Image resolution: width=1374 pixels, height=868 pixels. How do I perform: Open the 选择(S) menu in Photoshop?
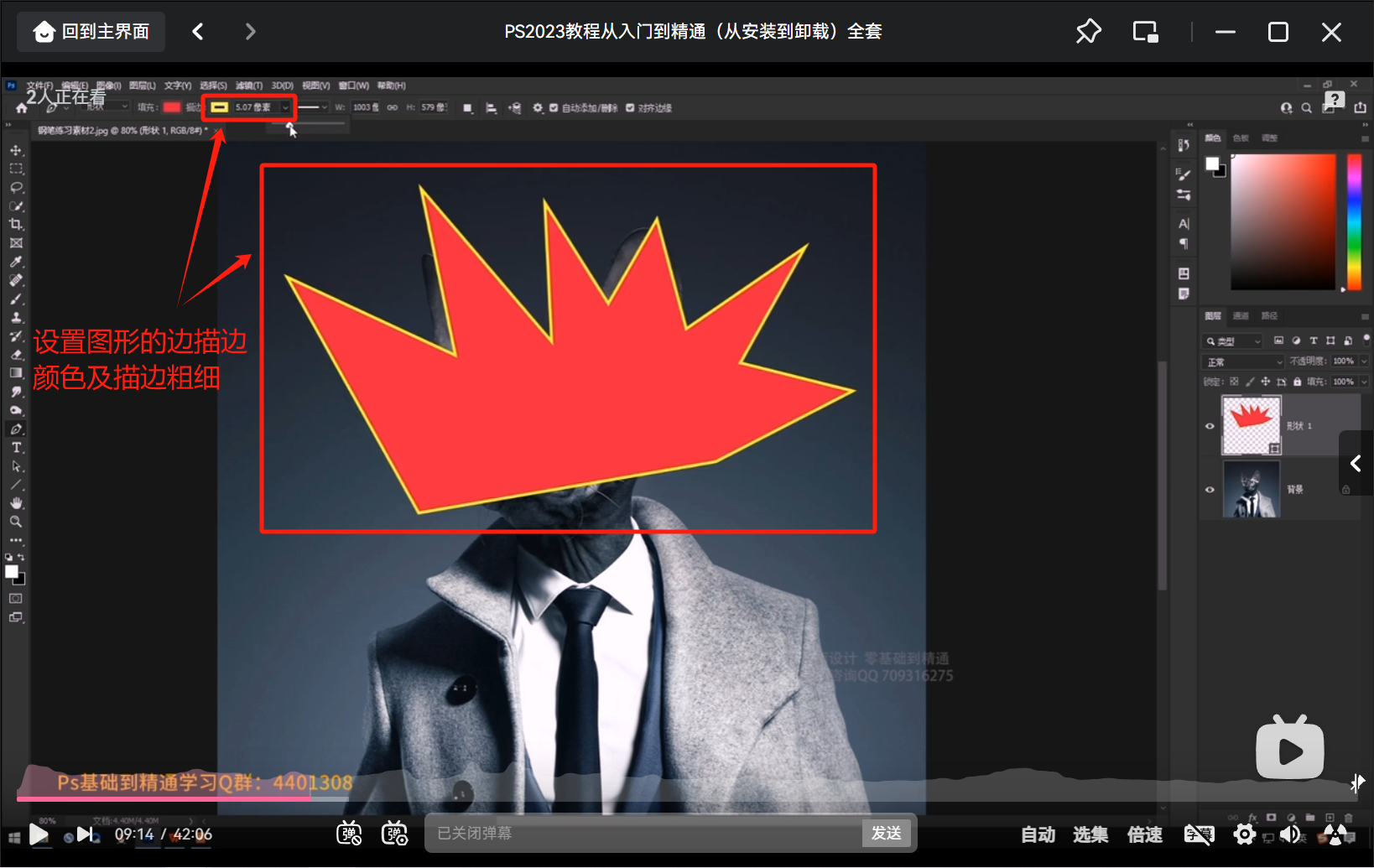[213, 86]
